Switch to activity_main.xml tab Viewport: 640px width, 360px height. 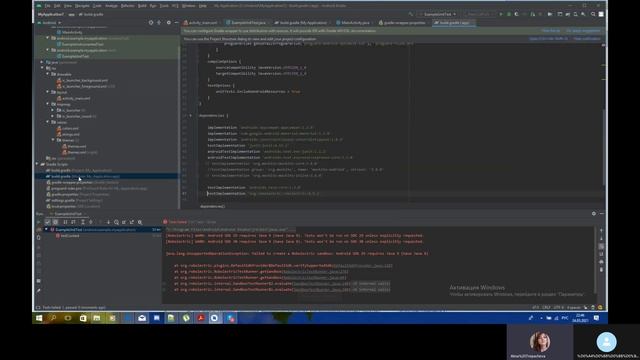[202, 23]
